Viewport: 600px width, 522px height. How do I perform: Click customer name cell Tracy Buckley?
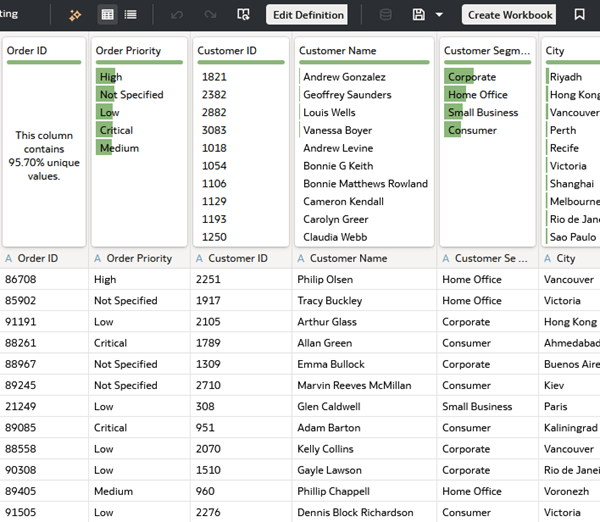click(329, 301)
